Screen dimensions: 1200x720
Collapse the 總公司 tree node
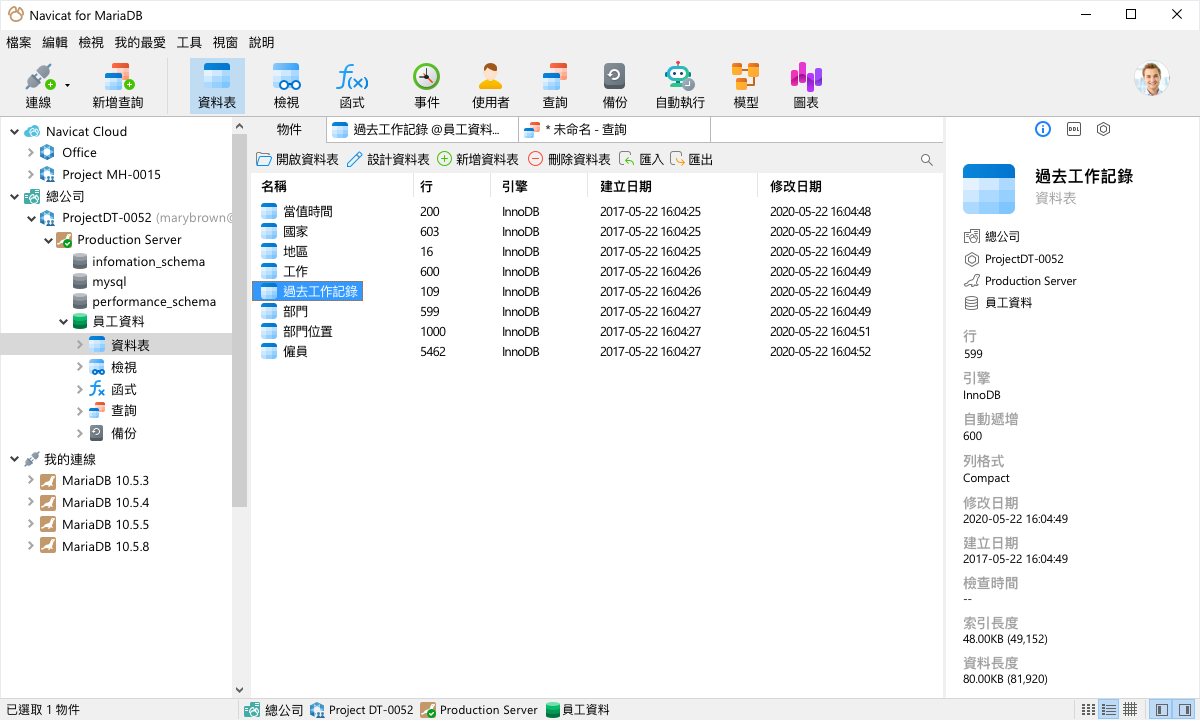tap(14, 197)
